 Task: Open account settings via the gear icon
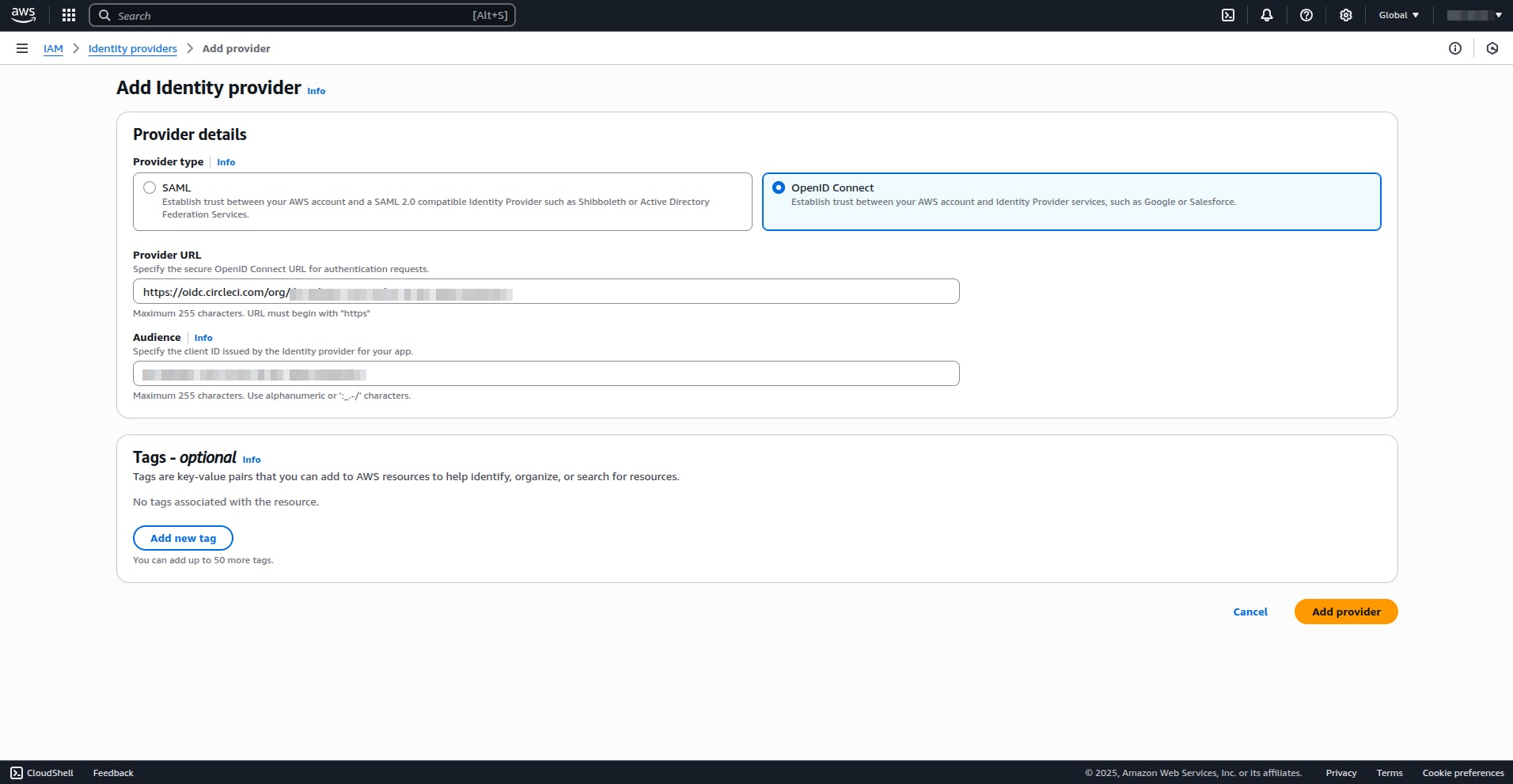[x=1345, y=14]
